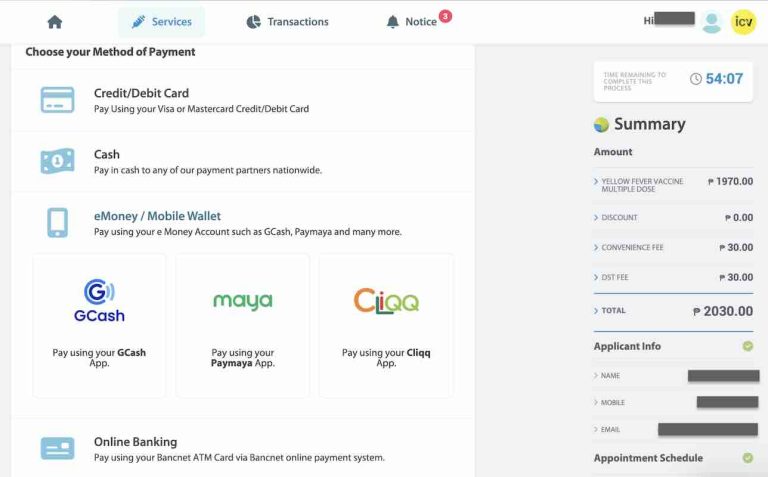
Task: Pay using the GCash app
Action: pos(99,325)
